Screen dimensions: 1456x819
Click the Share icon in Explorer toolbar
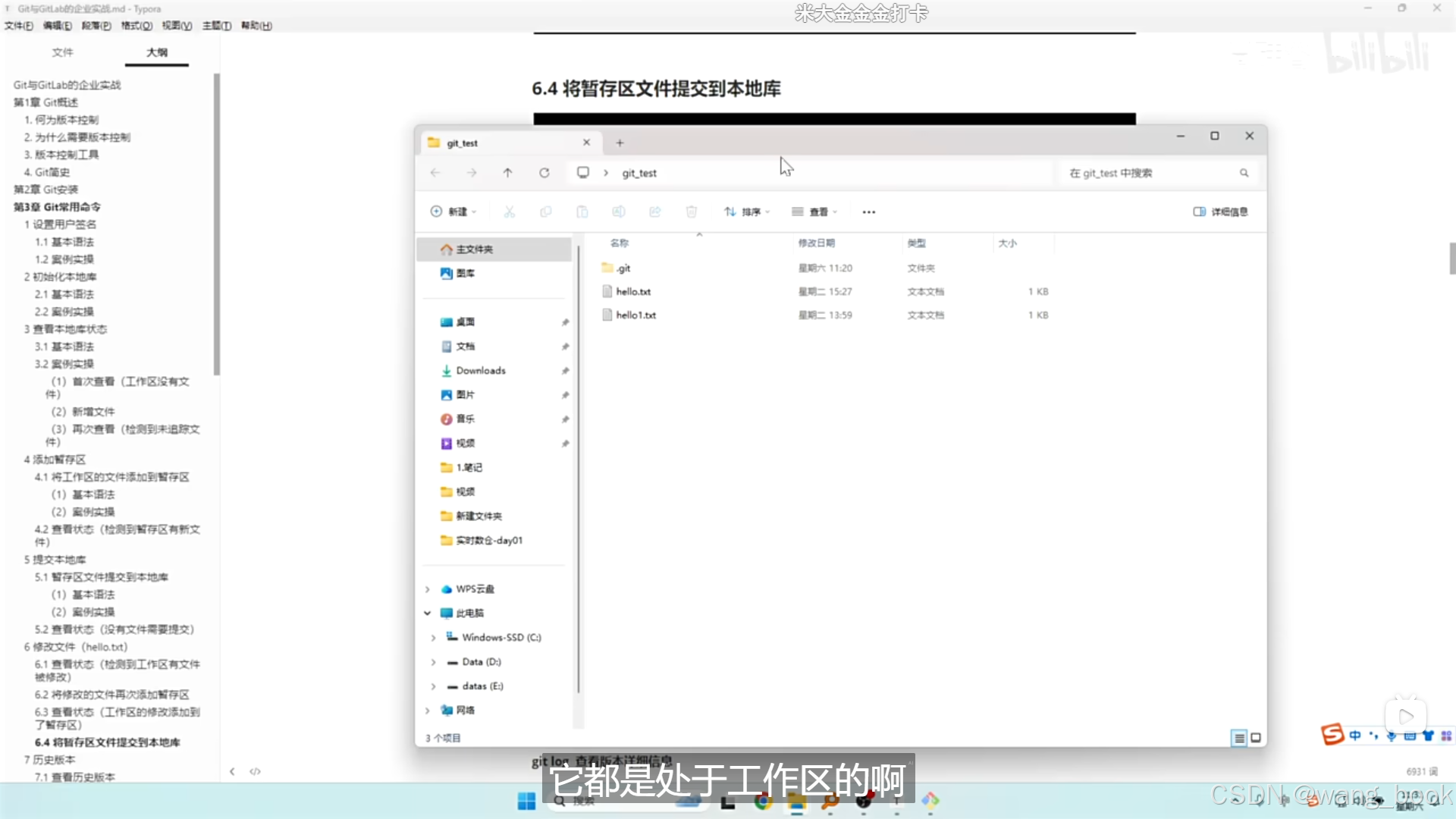[655, 212]
